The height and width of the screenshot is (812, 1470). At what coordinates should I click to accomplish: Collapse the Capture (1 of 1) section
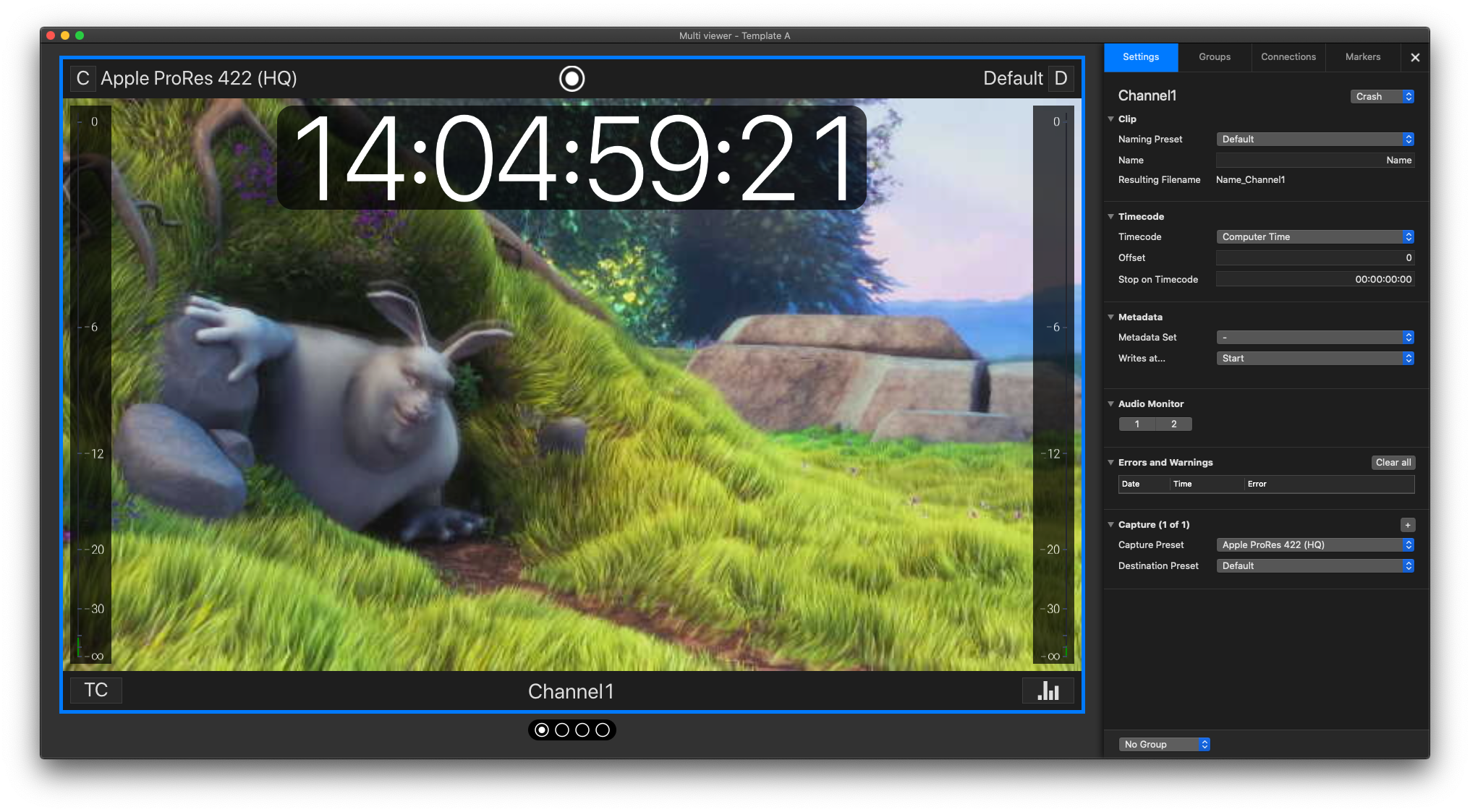pos(1110,524)
